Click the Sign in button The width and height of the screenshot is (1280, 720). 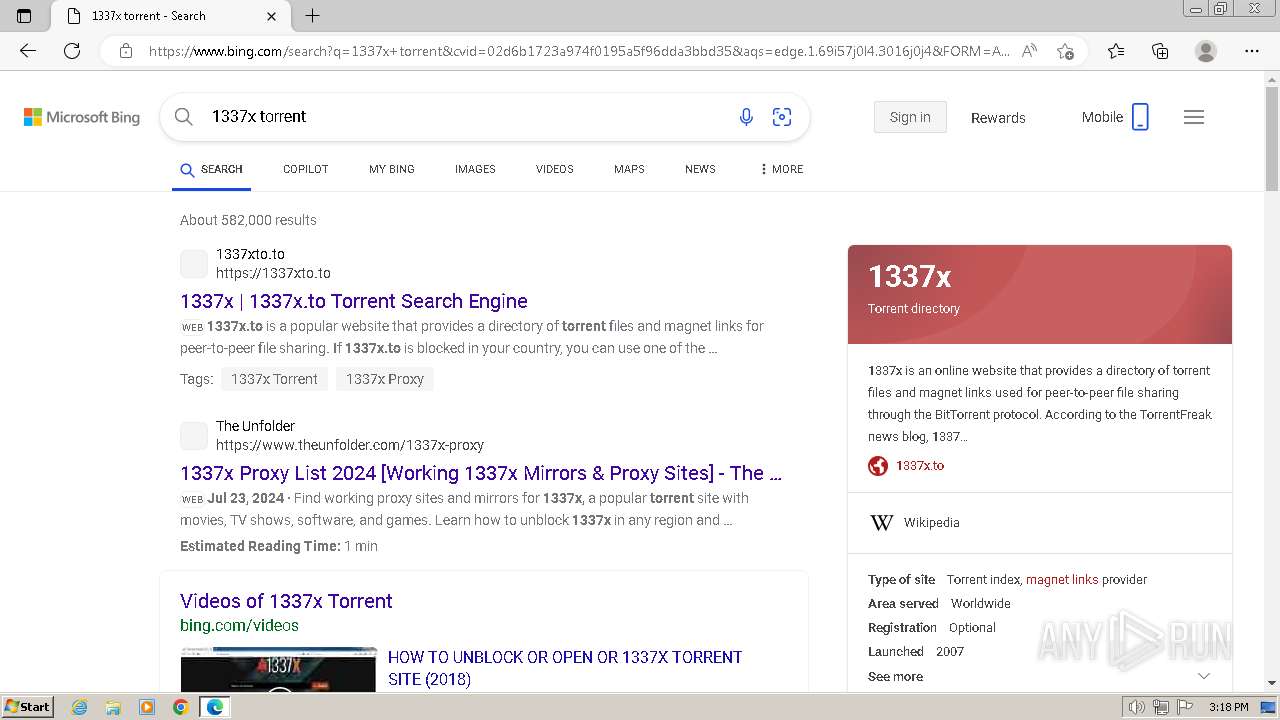click(910, 117)
